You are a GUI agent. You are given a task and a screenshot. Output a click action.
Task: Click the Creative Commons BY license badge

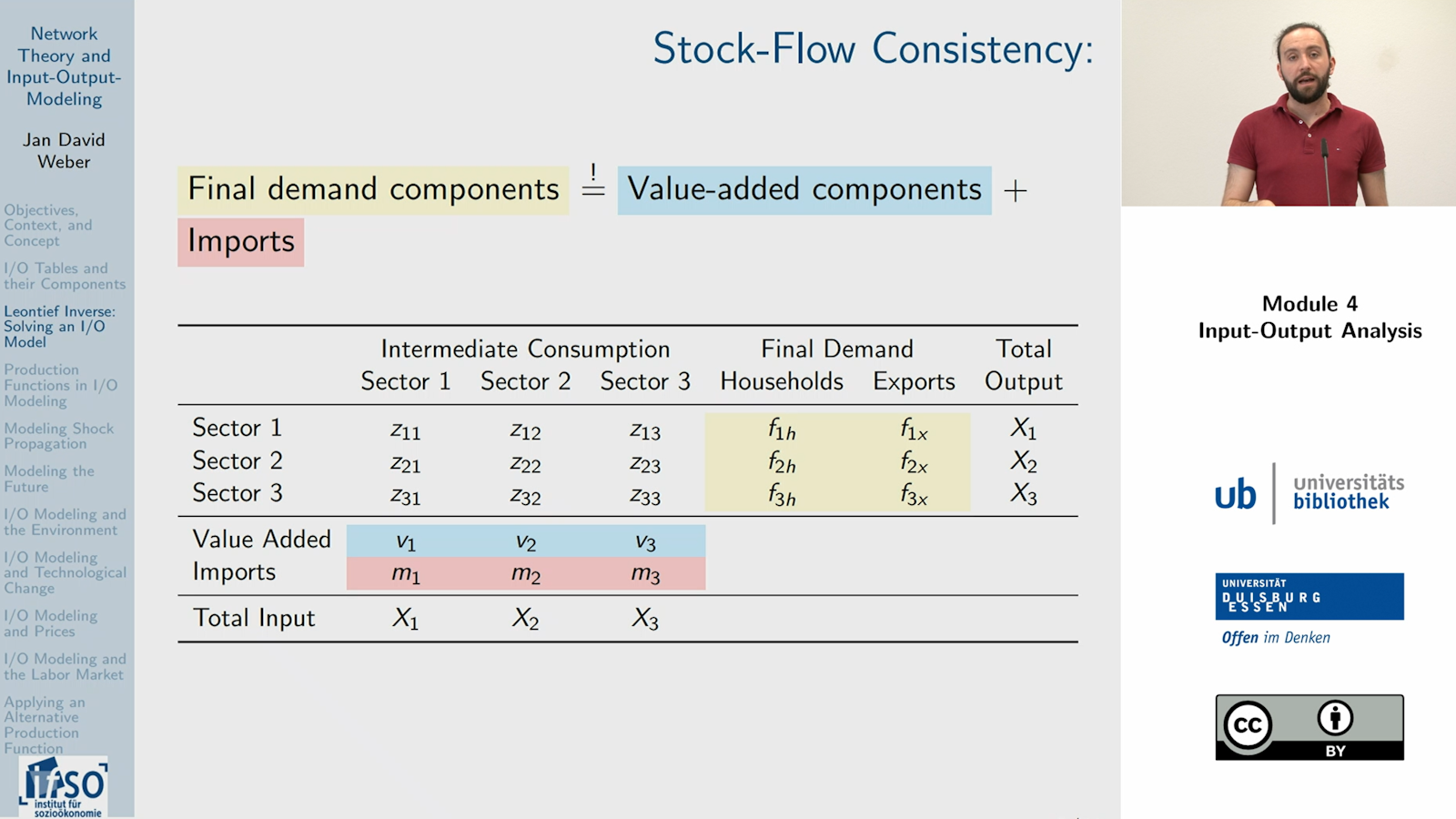point(1309,727)
